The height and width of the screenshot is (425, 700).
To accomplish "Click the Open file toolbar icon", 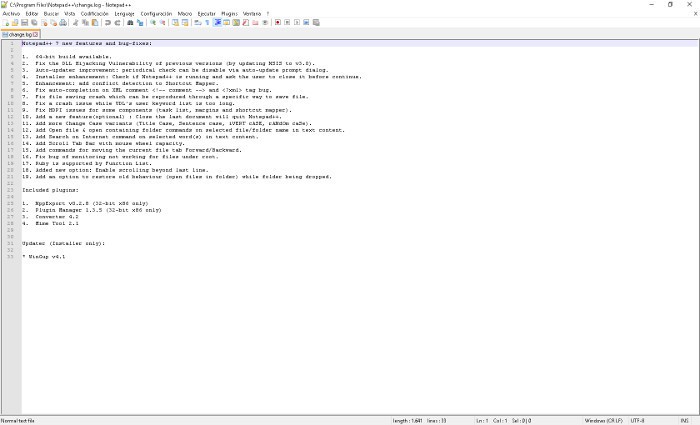I will [15, 22].
